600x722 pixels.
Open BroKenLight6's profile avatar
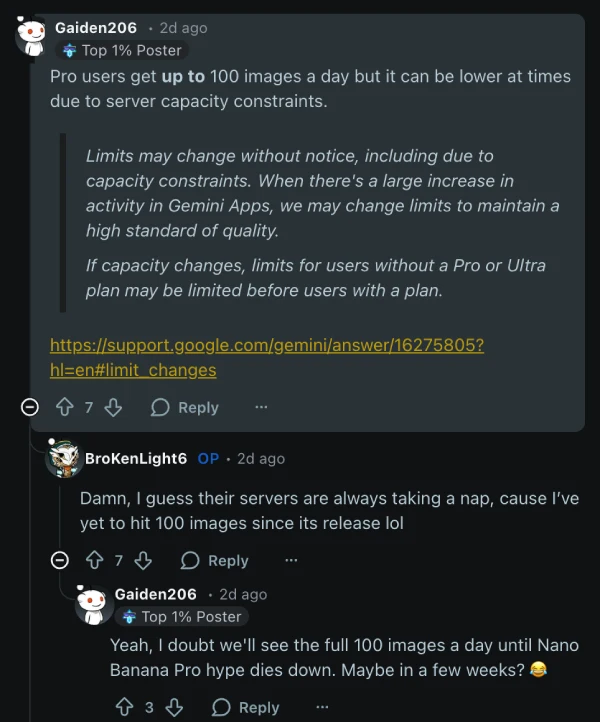coord(63,459)
